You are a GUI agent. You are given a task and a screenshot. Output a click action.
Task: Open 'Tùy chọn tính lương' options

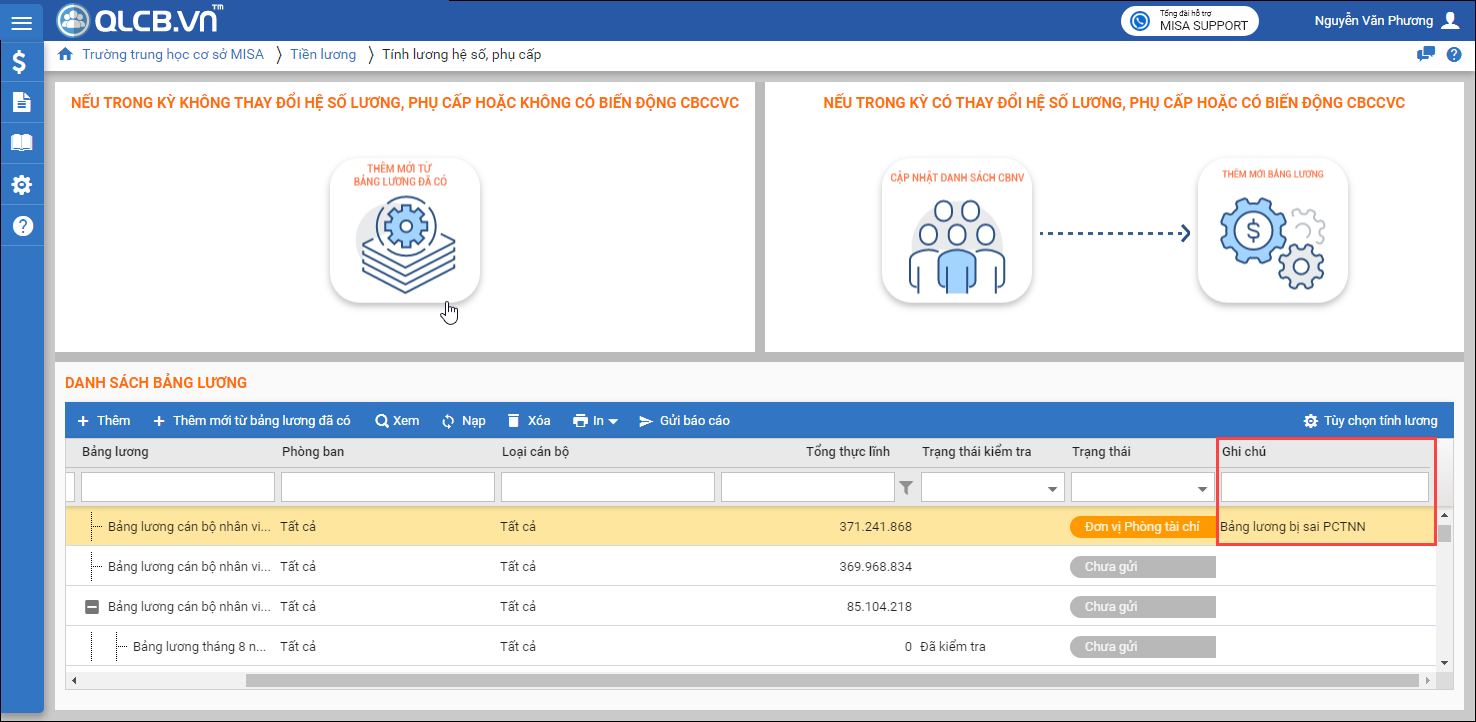1370,421
